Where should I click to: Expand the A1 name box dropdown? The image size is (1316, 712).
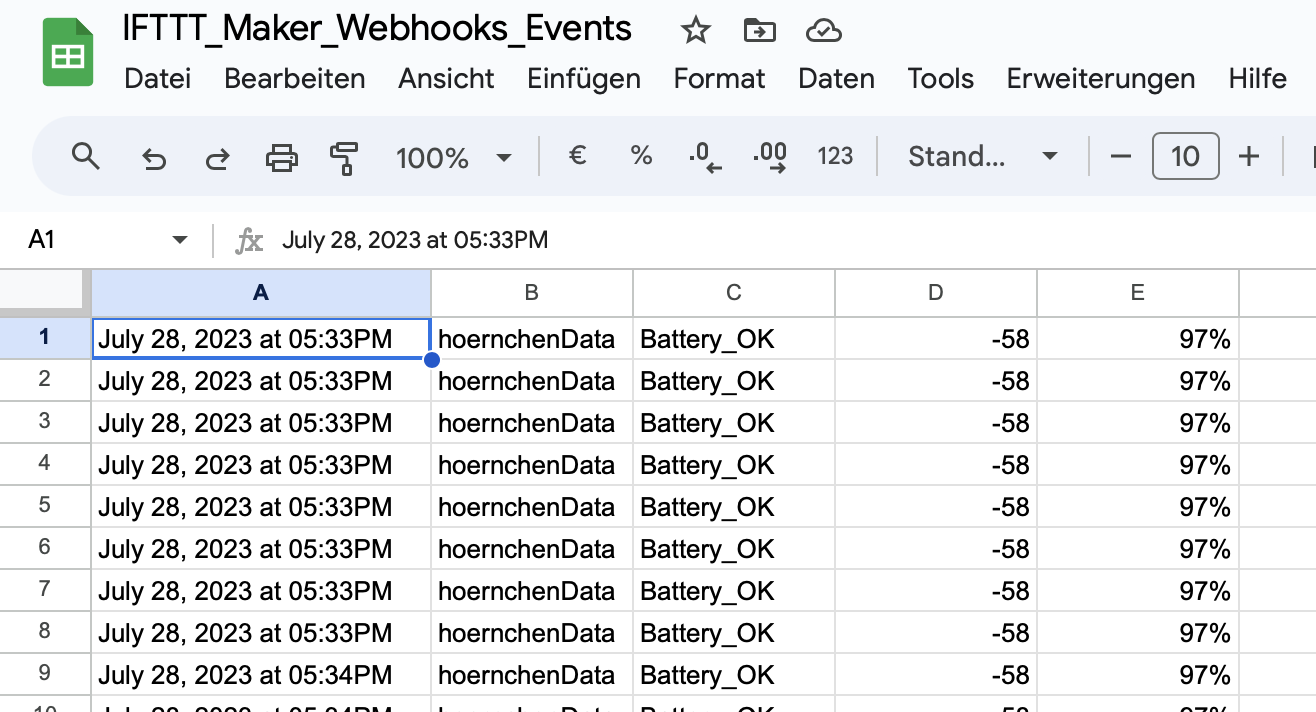180,240
